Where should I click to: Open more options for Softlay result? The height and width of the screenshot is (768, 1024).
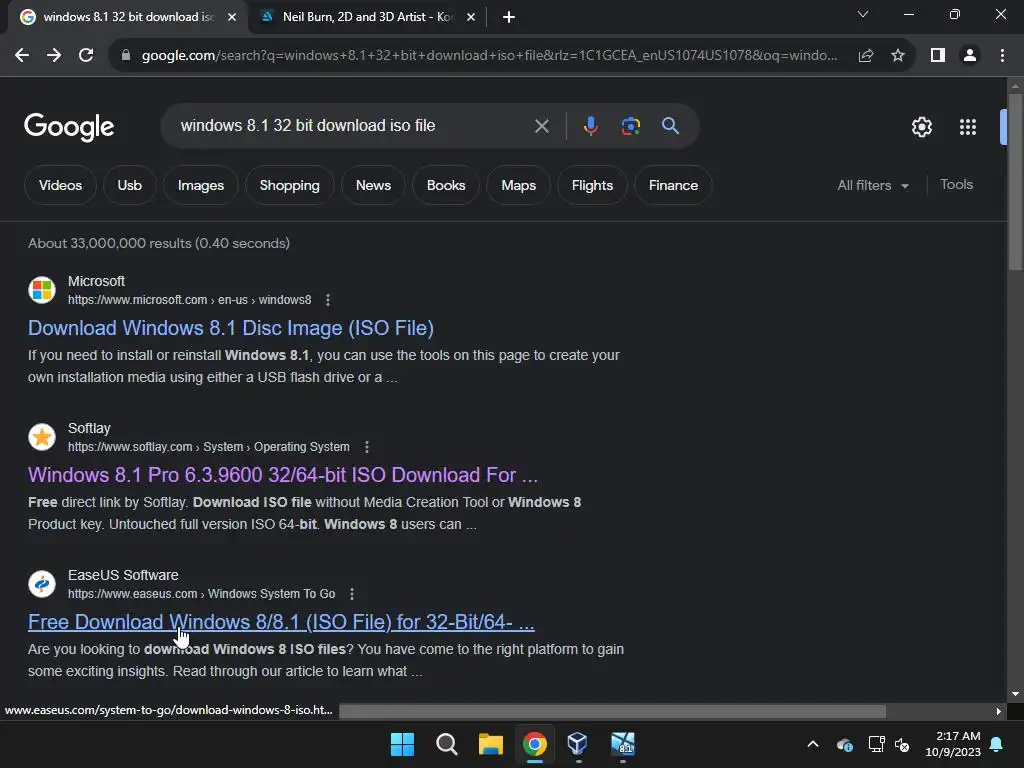point(366,447)
